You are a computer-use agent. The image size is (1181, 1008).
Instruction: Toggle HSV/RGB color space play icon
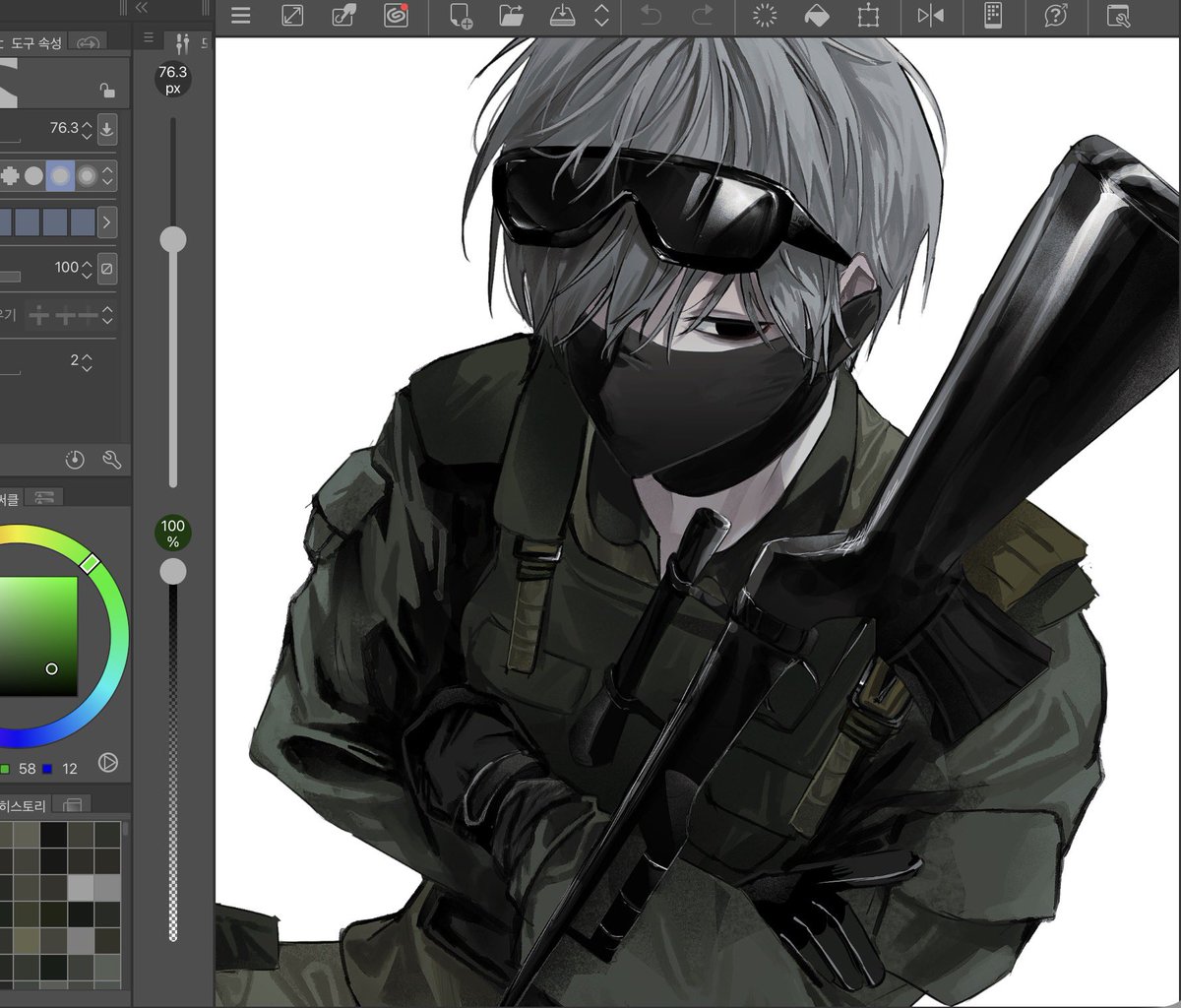point(108,762)
